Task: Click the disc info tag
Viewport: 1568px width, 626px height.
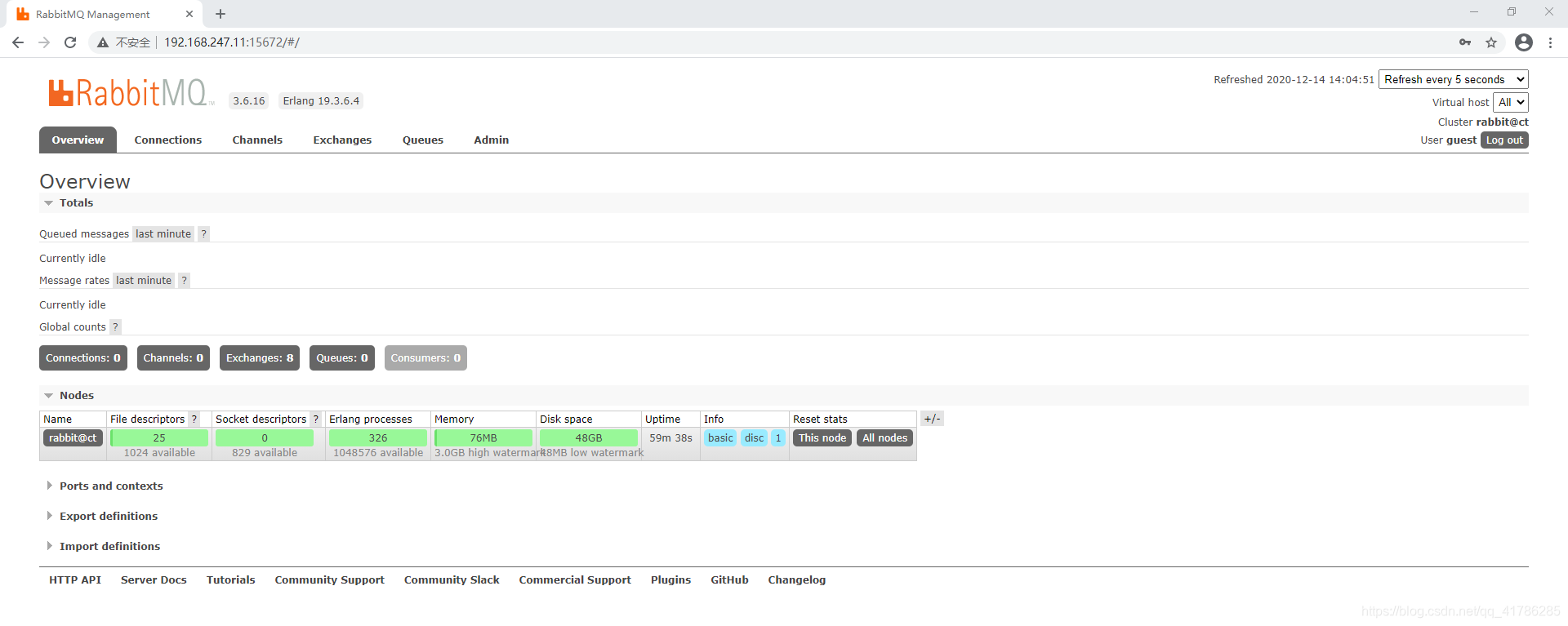Action: pos(755,438)
